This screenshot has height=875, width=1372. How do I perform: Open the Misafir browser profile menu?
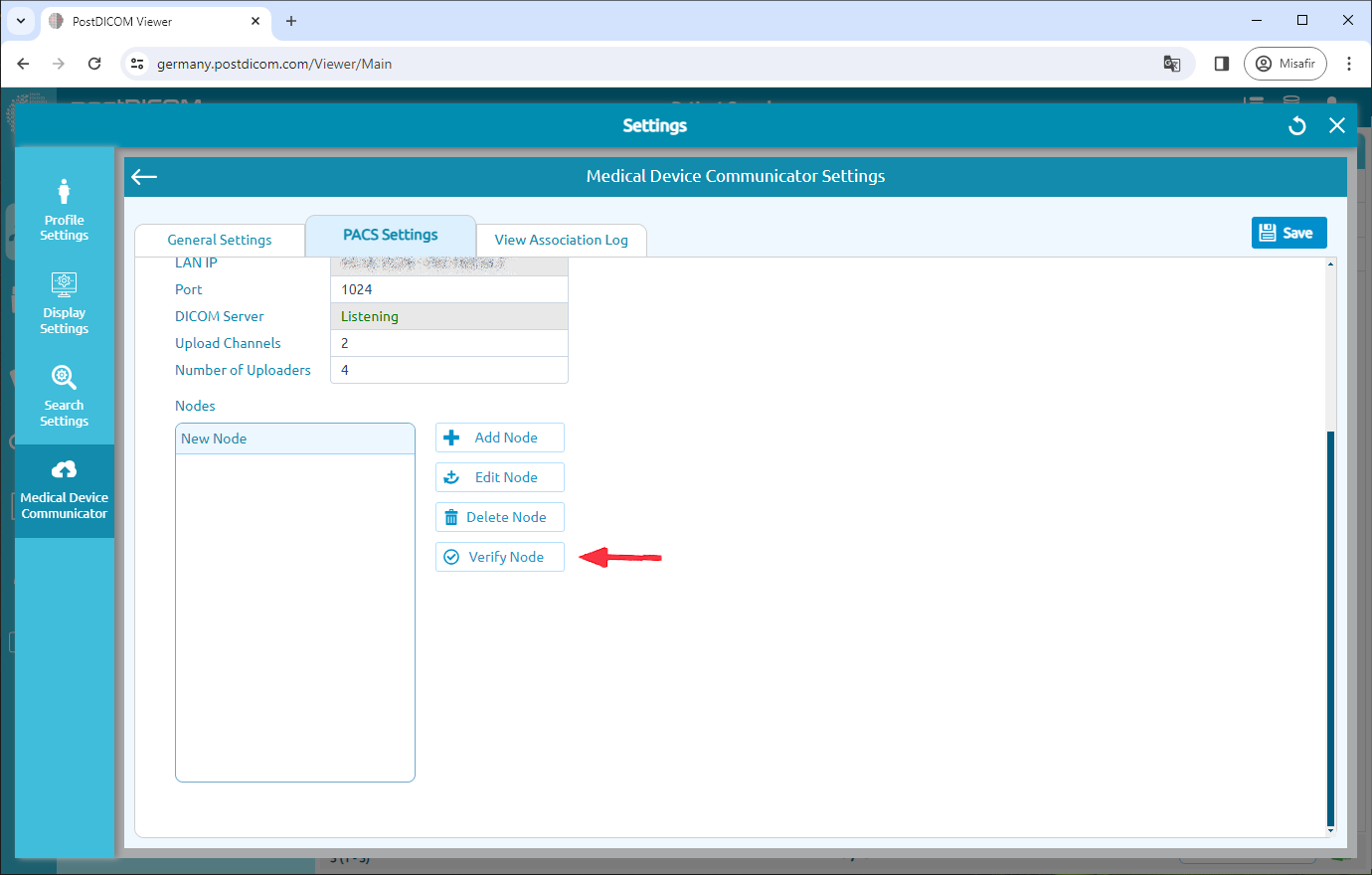click(1285, 63)
